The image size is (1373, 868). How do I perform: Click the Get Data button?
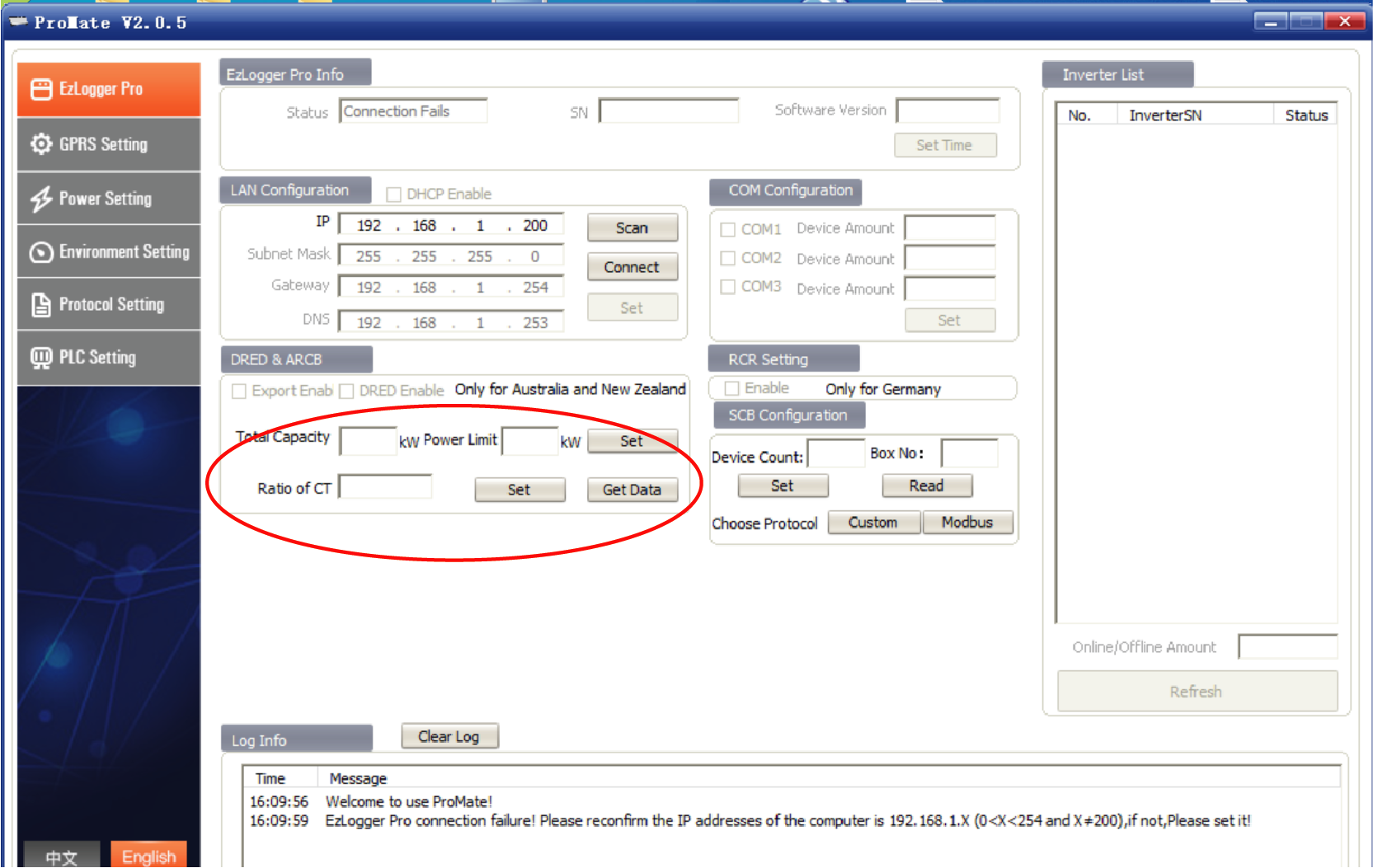(632, 490)
